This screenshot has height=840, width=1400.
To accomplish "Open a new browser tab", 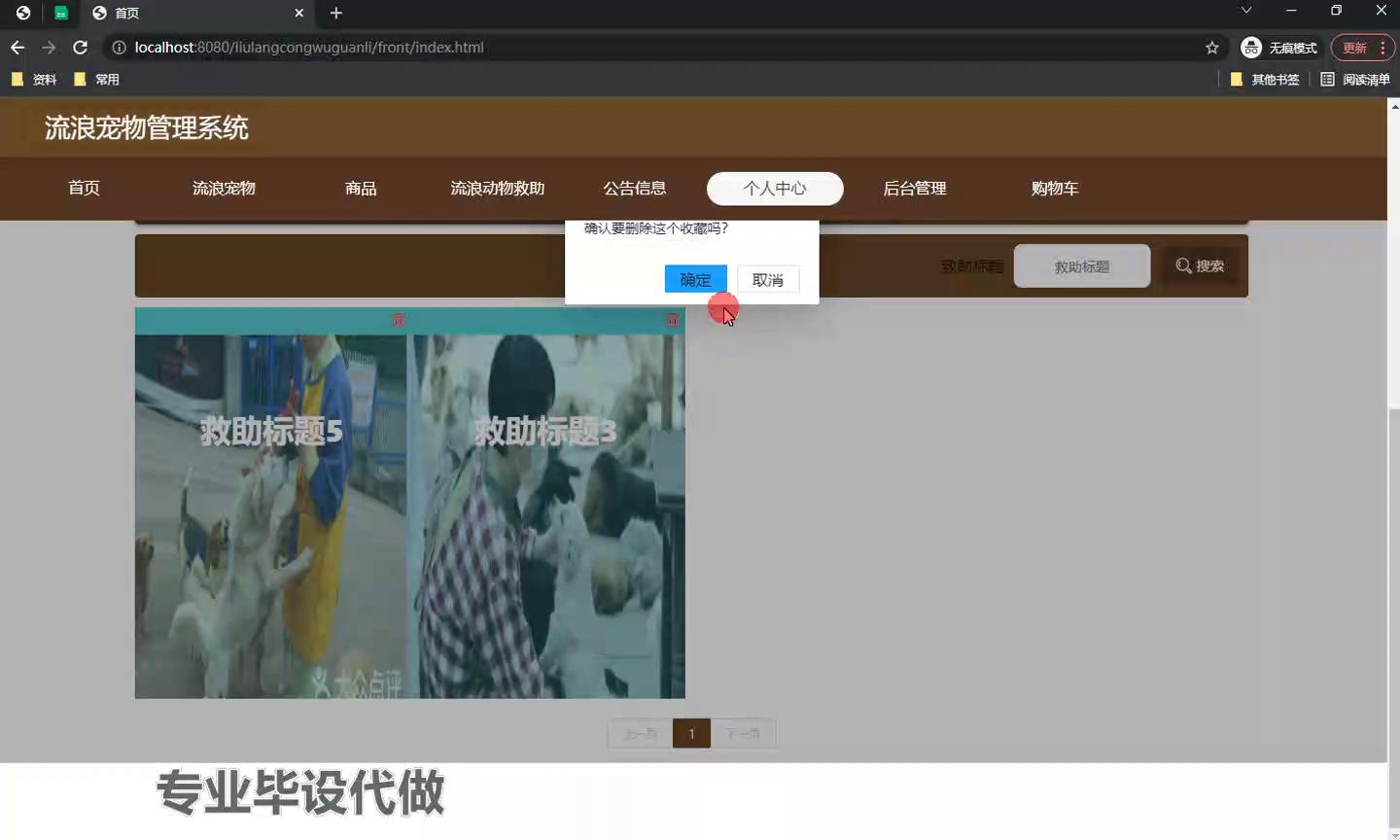I will (336, 13).
